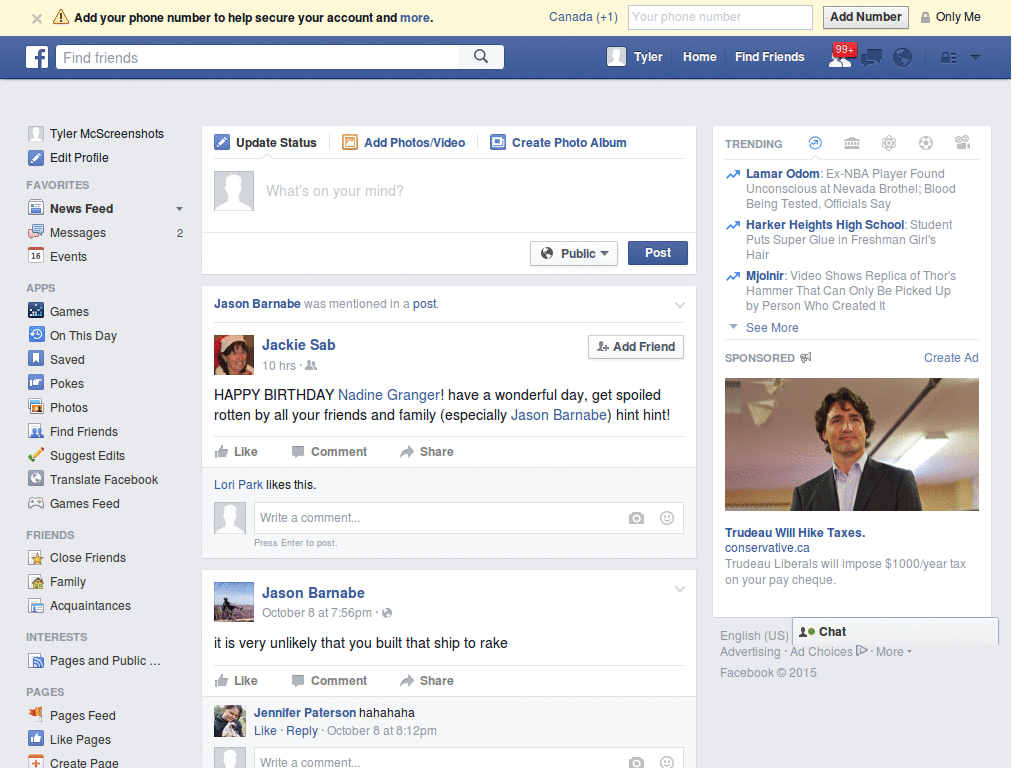Open Saved in the sidebar
The width and height of the screenshot is (1024, 768).
[x=57, y=359]
